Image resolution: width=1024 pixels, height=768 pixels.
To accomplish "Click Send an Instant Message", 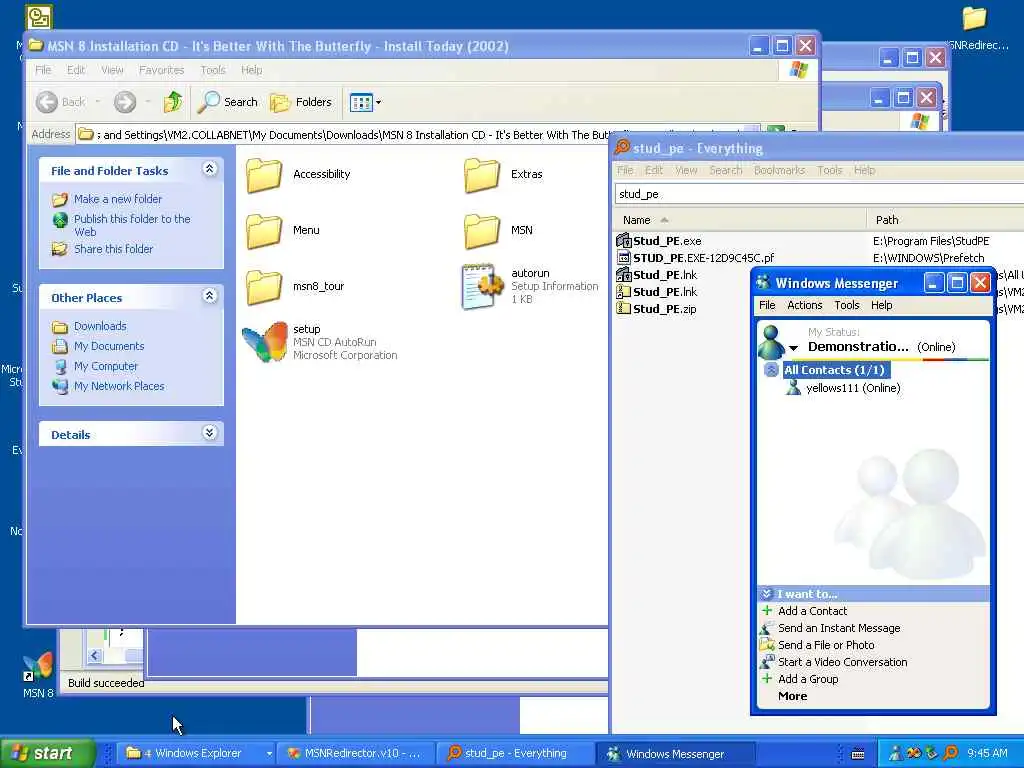I will coord(839,628).
